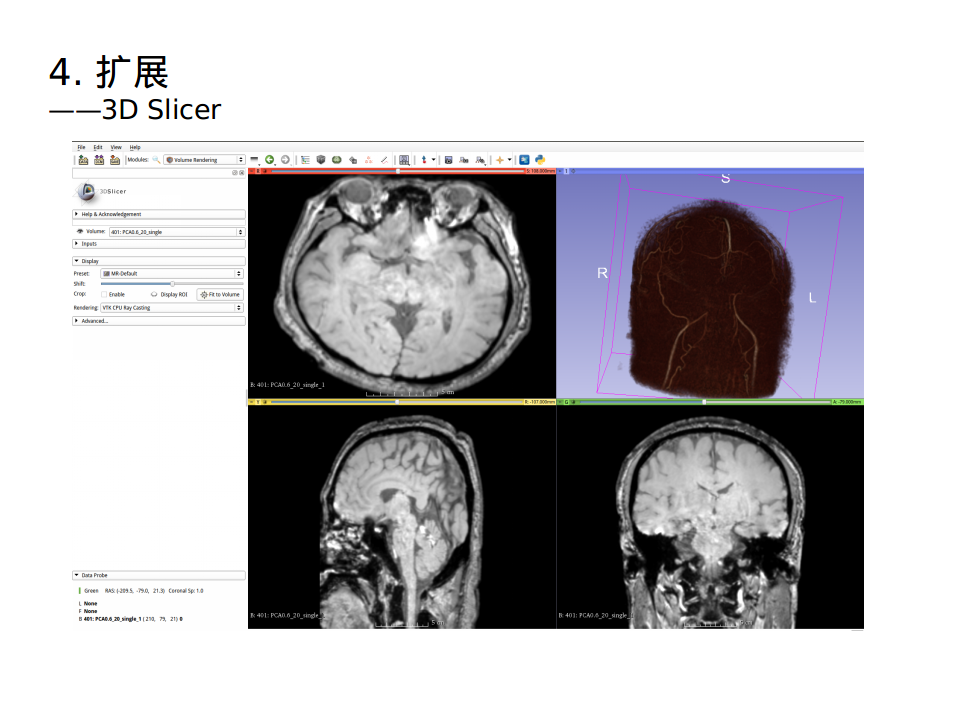960x720 pixels.
Task: Click the yellow slice view pin icon
Action: point(252,402)
